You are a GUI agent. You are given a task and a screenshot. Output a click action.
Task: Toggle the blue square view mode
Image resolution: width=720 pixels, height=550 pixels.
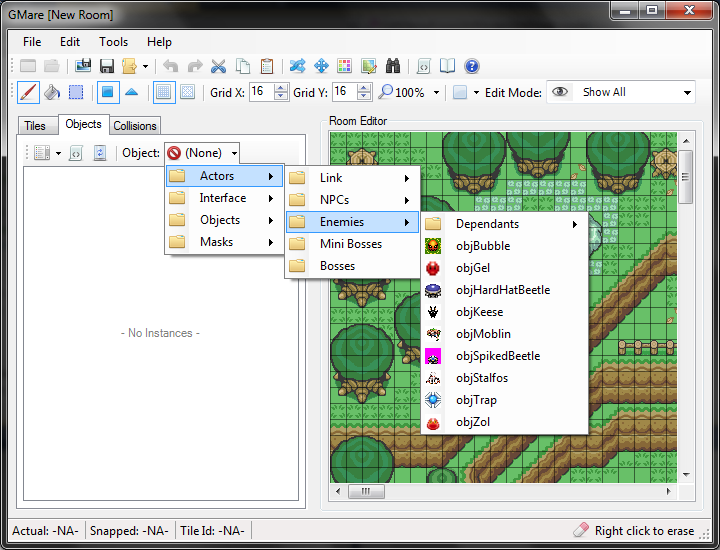tap(108, 92)
